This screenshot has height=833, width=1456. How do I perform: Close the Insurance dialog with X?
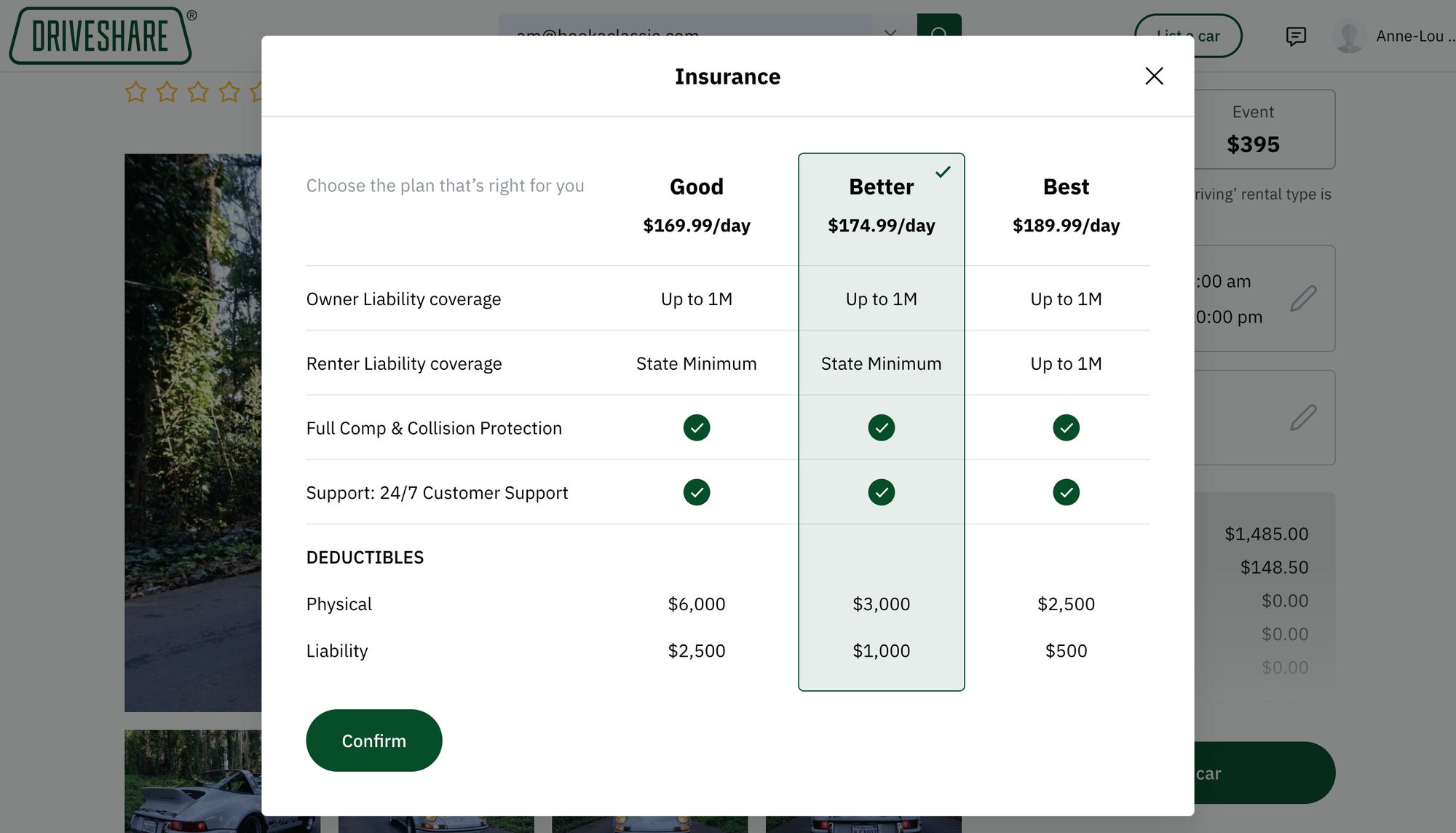pos(1154,76)
